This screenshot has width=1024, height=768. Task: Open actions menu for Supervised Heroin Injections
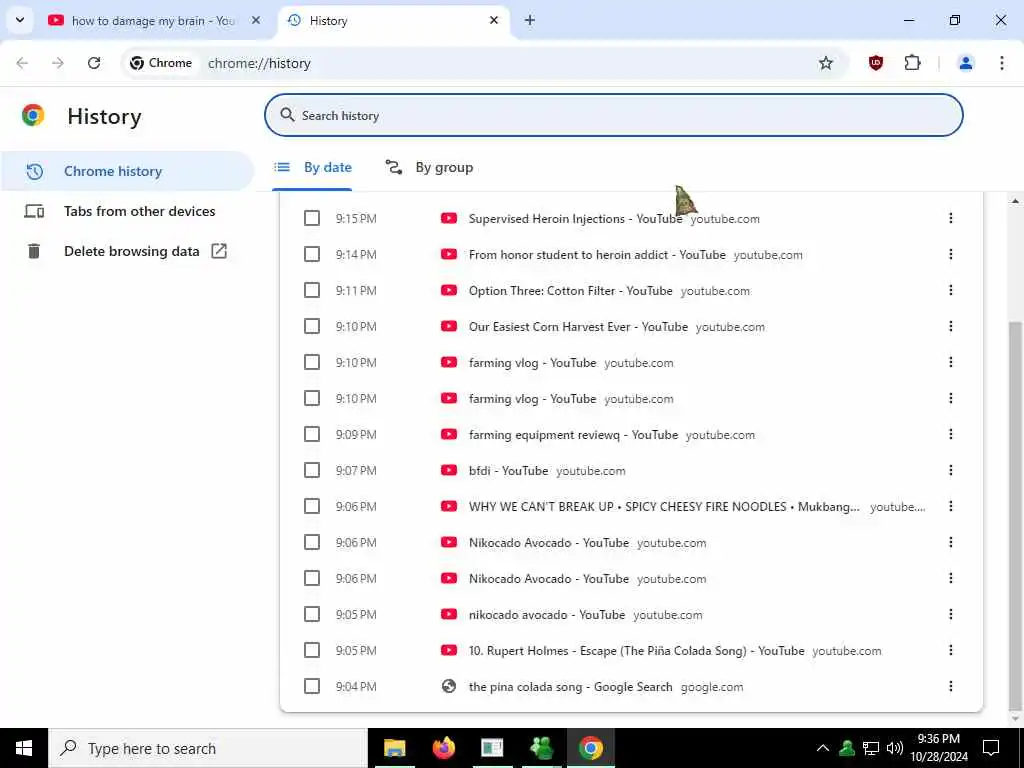950,218
